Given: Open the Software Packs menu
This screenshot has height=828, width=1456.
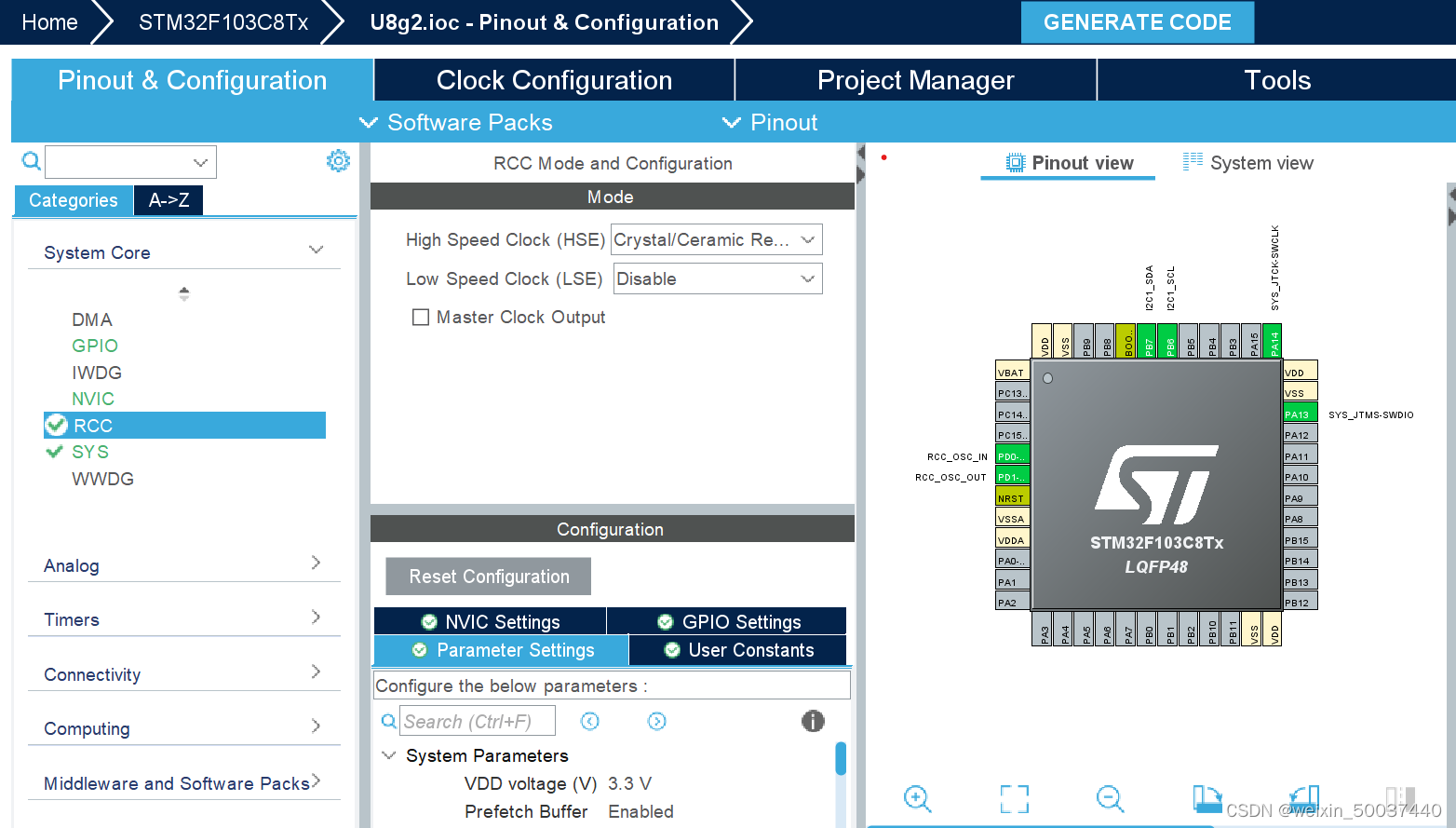Looking at the screenshot, I should click(456, 122).
